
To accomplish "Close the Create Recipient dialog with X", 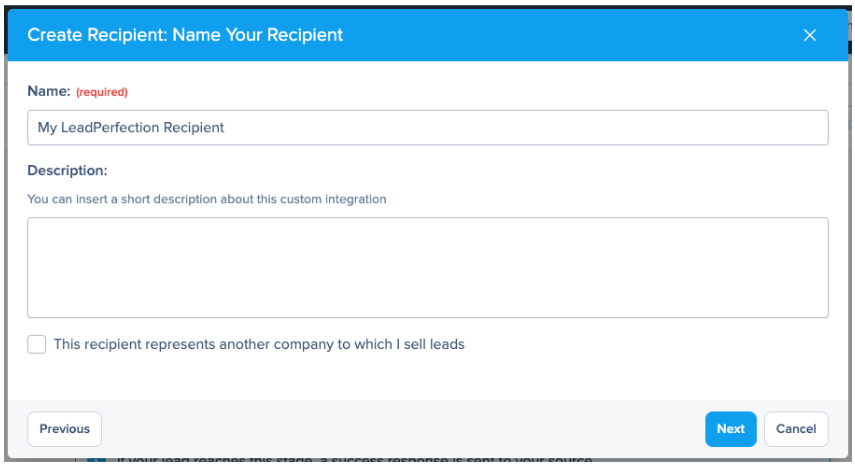I will tap(810, 35).
